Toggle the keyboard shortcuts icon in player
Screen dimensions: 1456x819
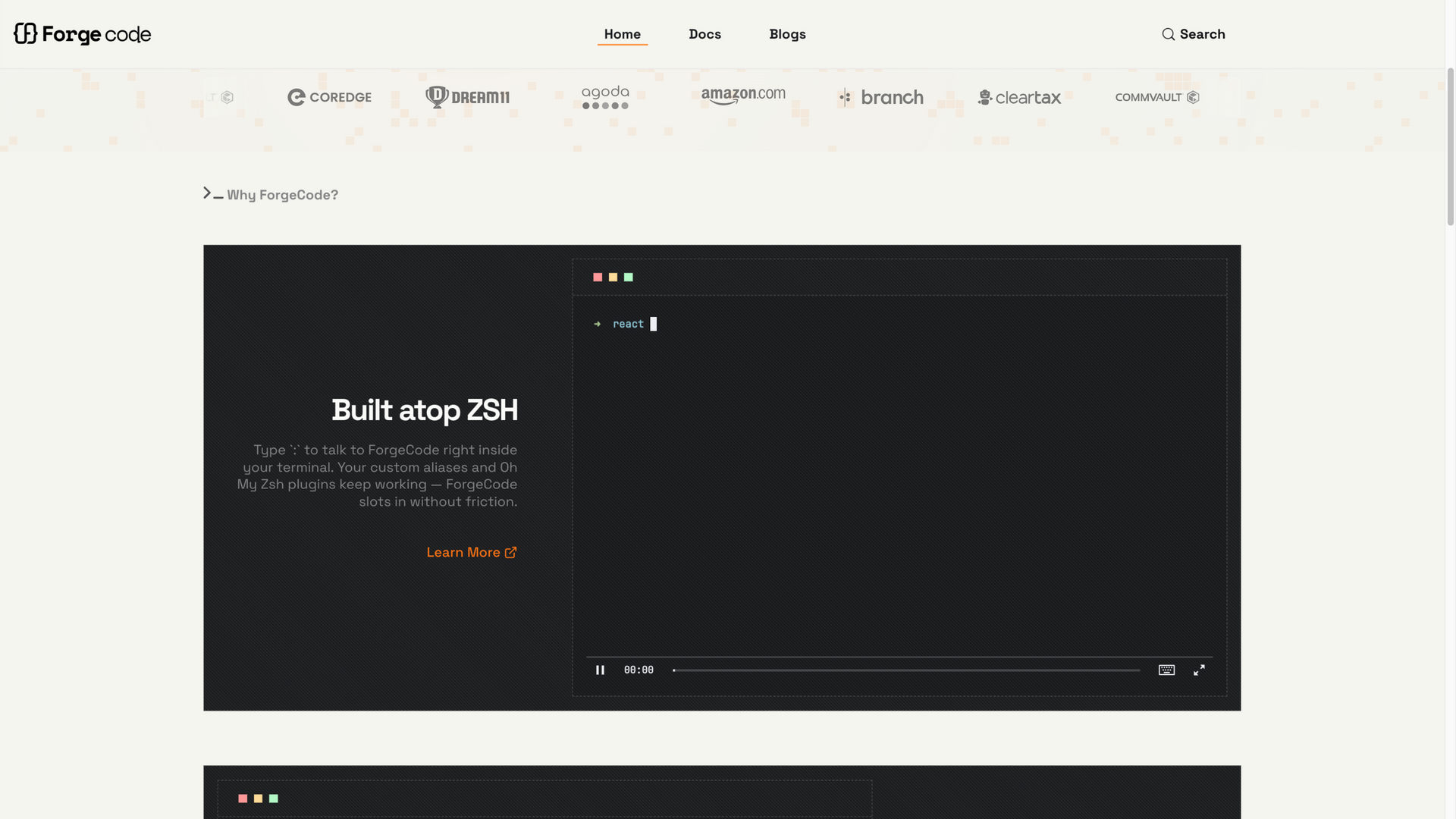pyautogui.click(x=1166, y=670)
